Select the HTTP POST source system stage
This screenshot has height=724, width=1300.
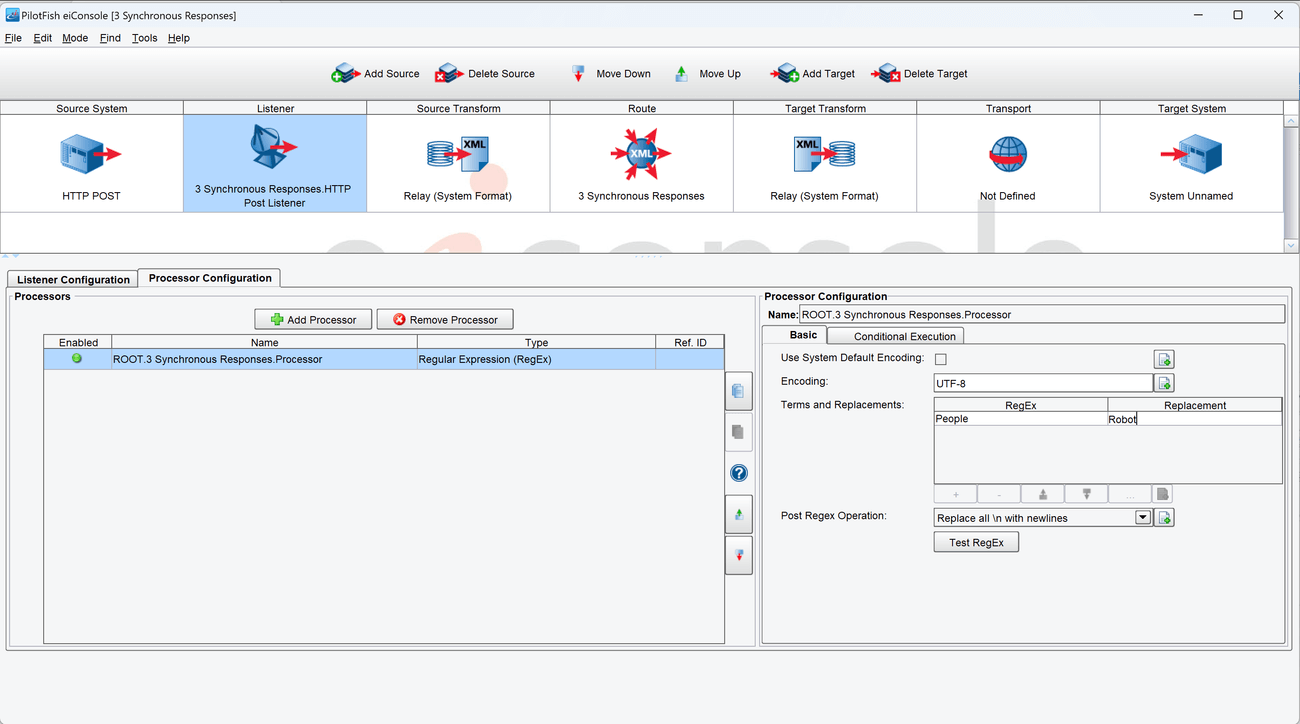click(x=91, y=164)
